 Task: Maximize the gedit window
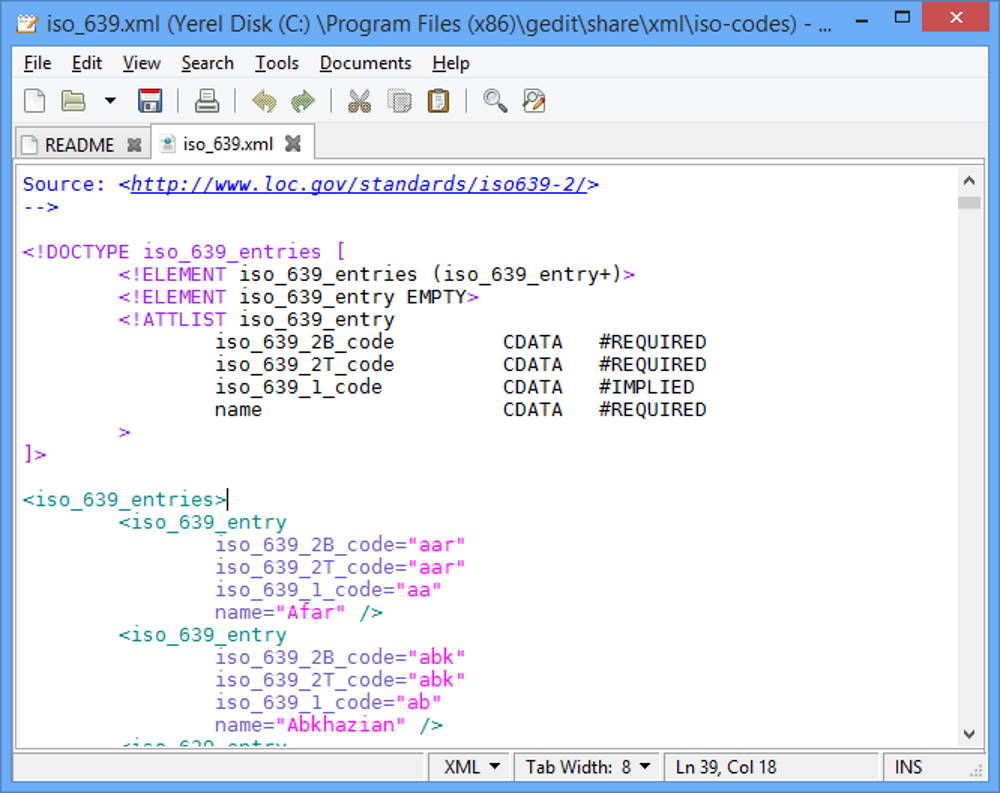point(902,18)
